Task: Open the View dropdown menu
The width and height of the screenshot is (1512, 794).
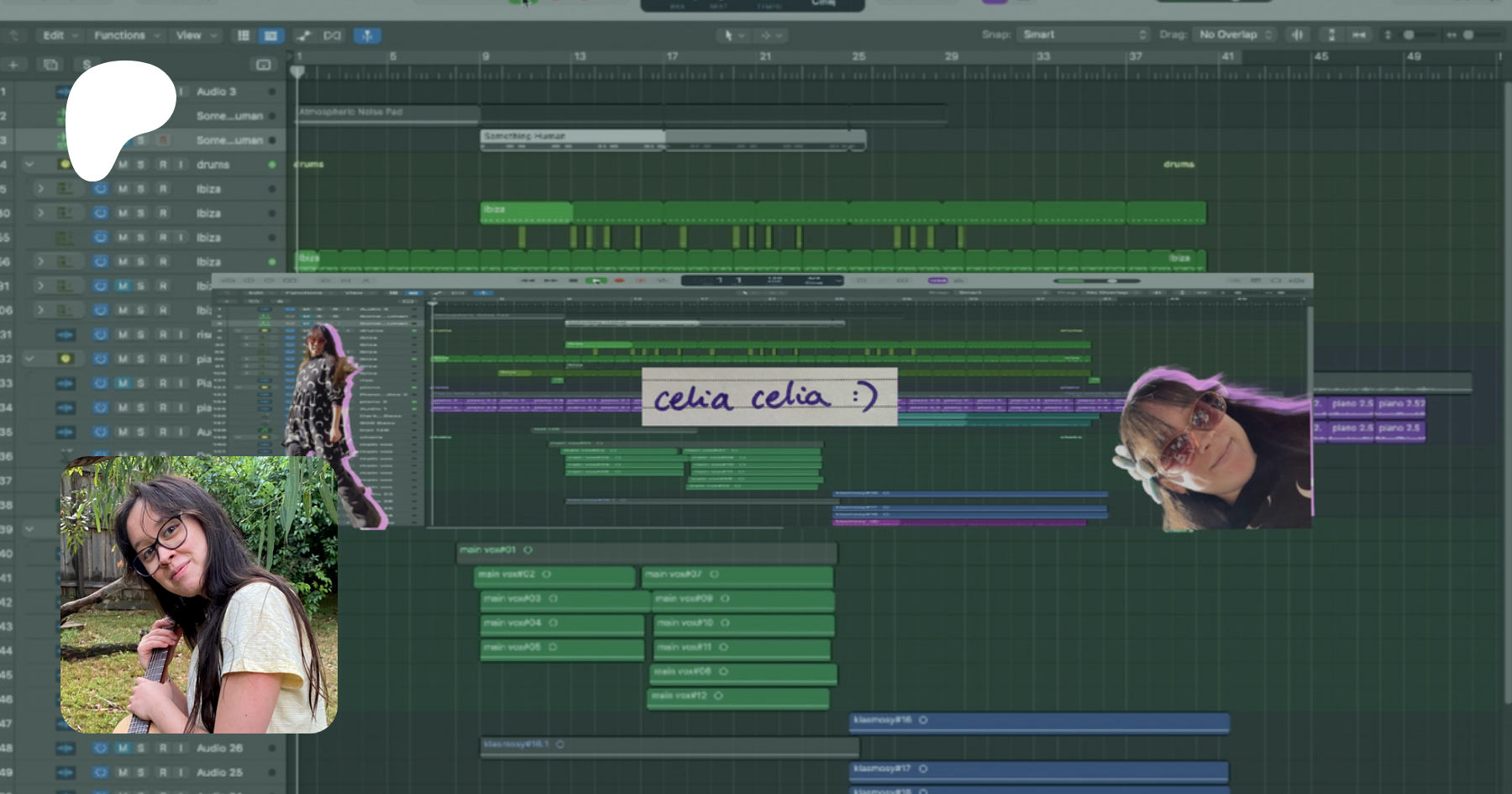Action: pyautogui.click(x=196, y=35)
